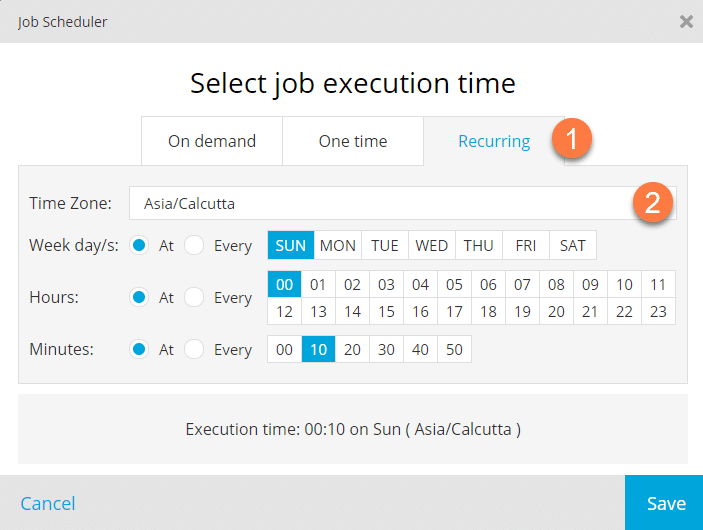
Task: Toggle hour 05
Action: coord(454,284)
